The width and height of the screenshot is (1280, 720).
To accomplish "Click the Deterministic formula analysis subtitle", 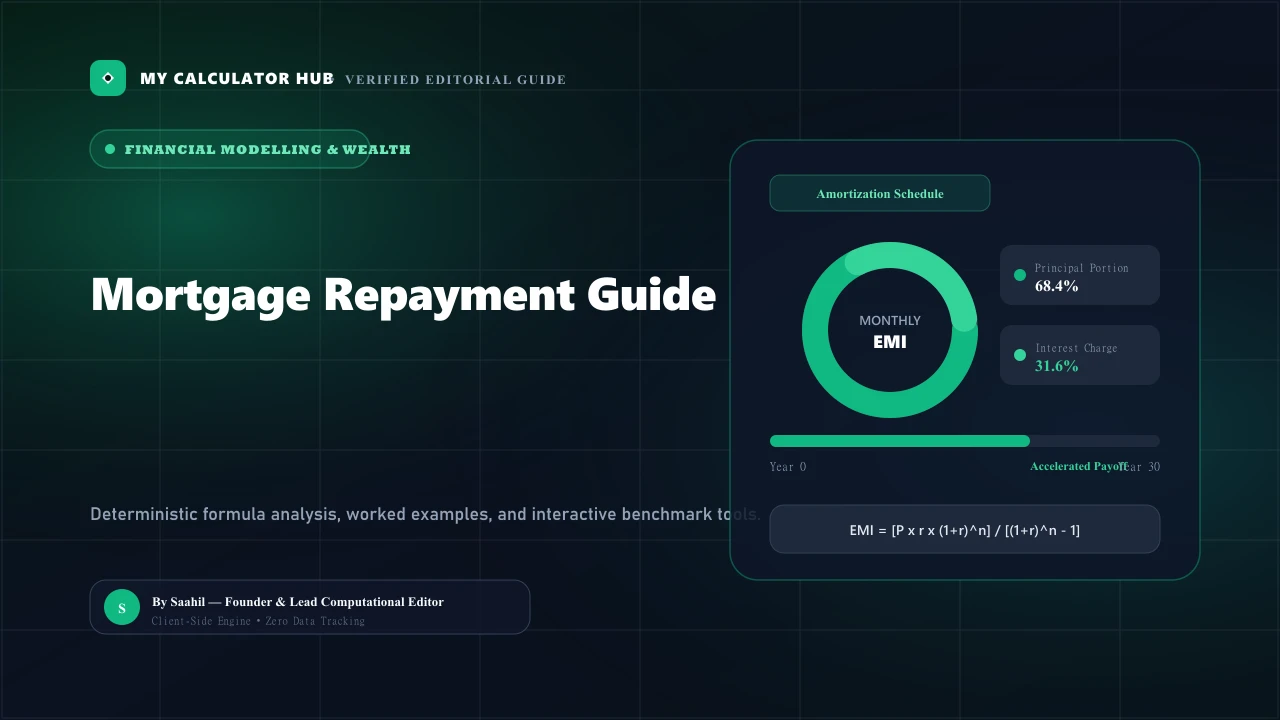I will coord(426,515).
